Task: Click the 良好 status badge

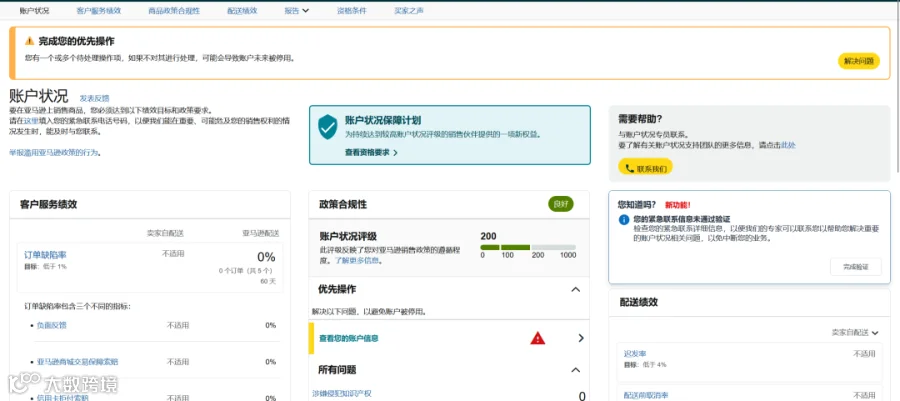Action: (561, 204)
